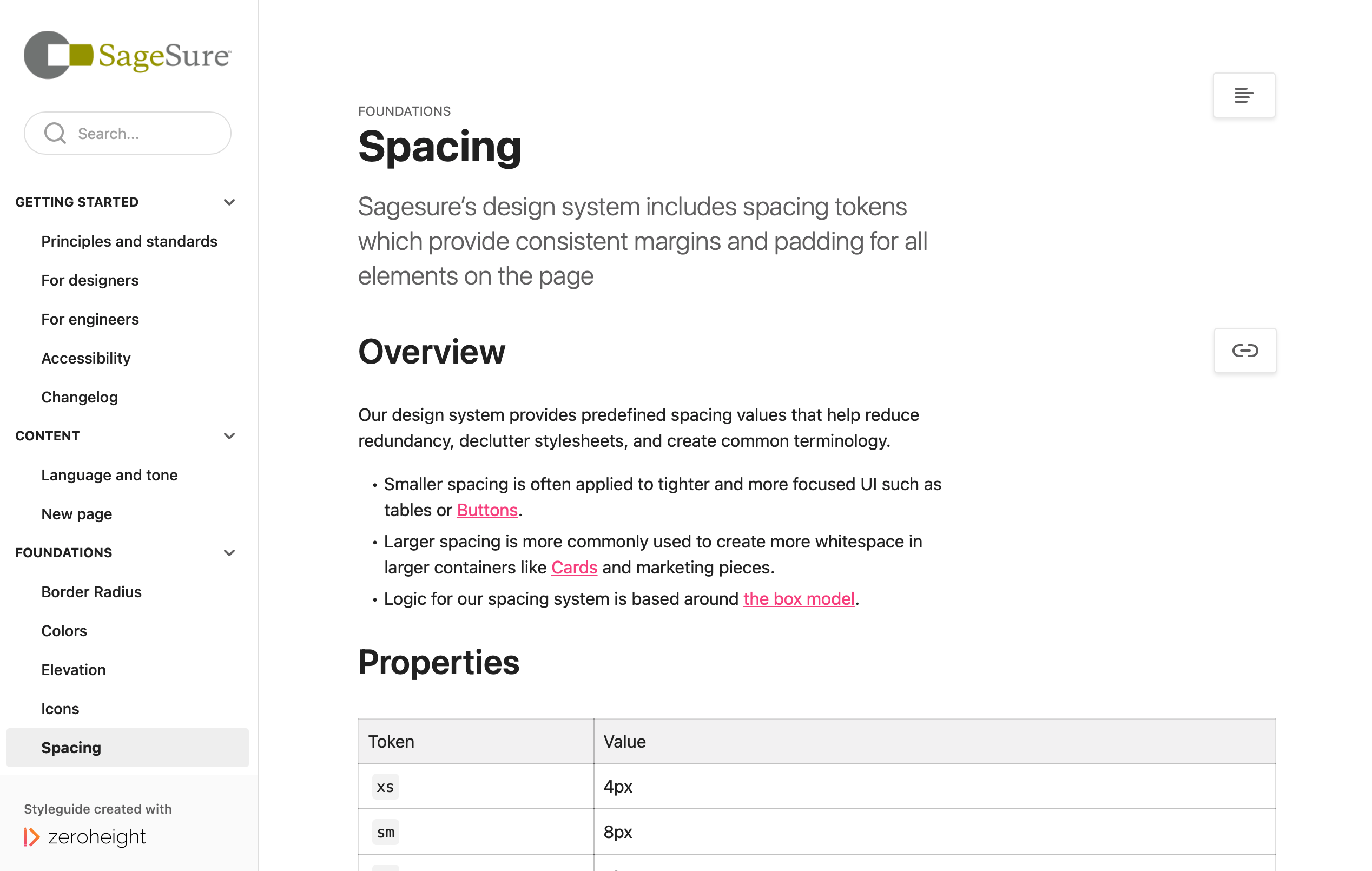Viewport: 1372px width, 871px height.
Task: Open the Border Radius foundation page
Action: [91, 591]
